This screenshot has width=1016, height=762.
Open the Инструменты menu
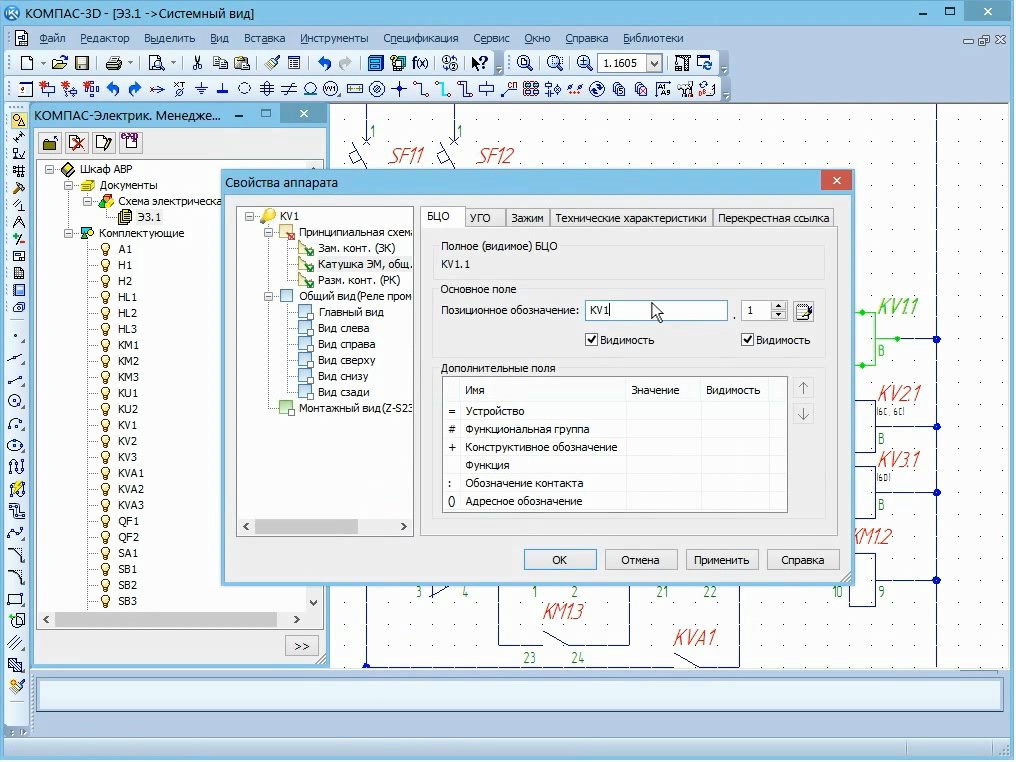tap(334, 38)
